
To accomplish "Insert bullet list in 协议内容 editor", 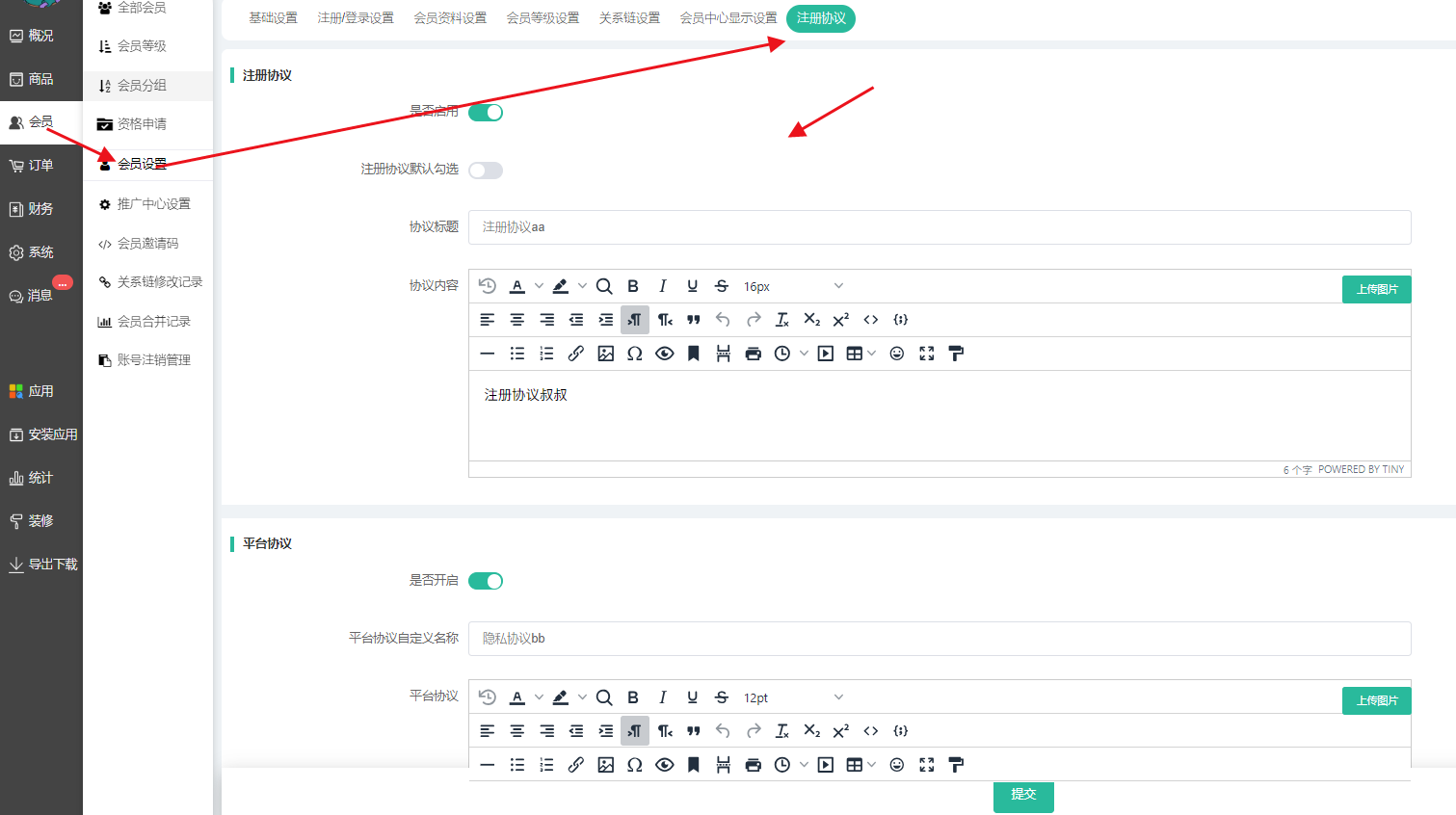I will [x=517, y=354].
